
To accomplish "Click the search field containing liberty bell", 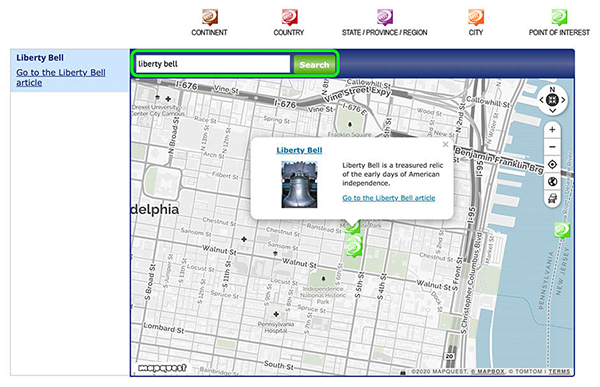I will coord(213,64).
